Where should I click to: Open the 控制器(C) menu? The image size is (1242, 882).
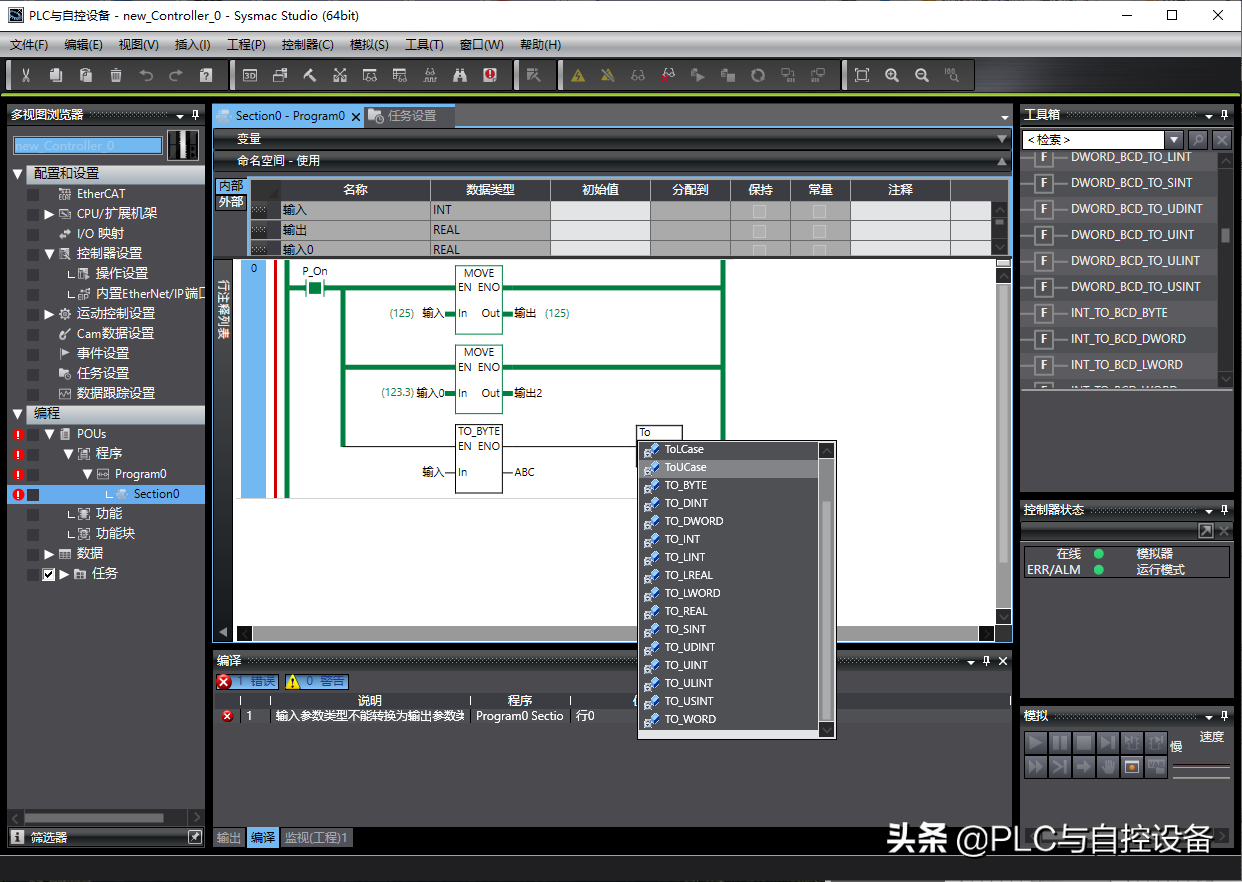click(307, 45)
